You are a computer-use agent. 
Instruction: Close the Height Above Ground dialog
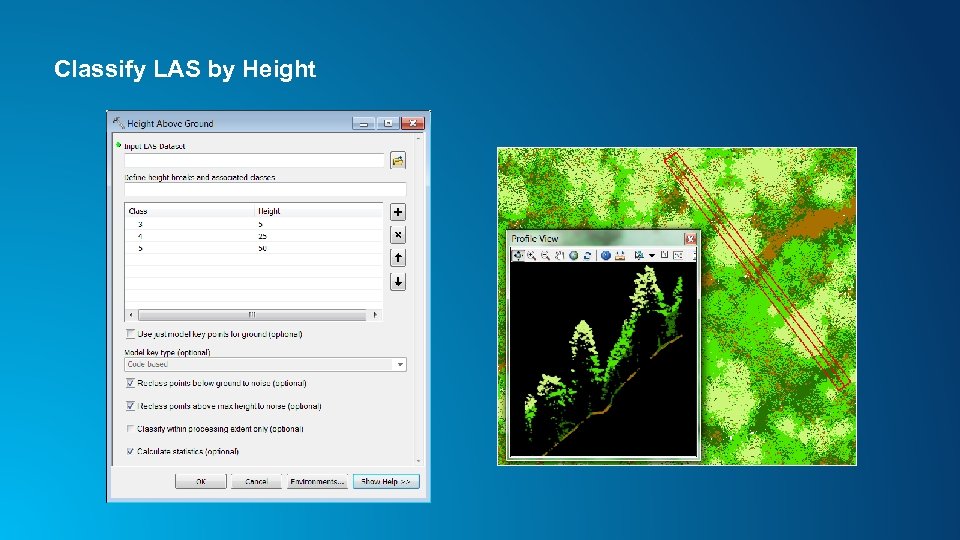[413, 123]
